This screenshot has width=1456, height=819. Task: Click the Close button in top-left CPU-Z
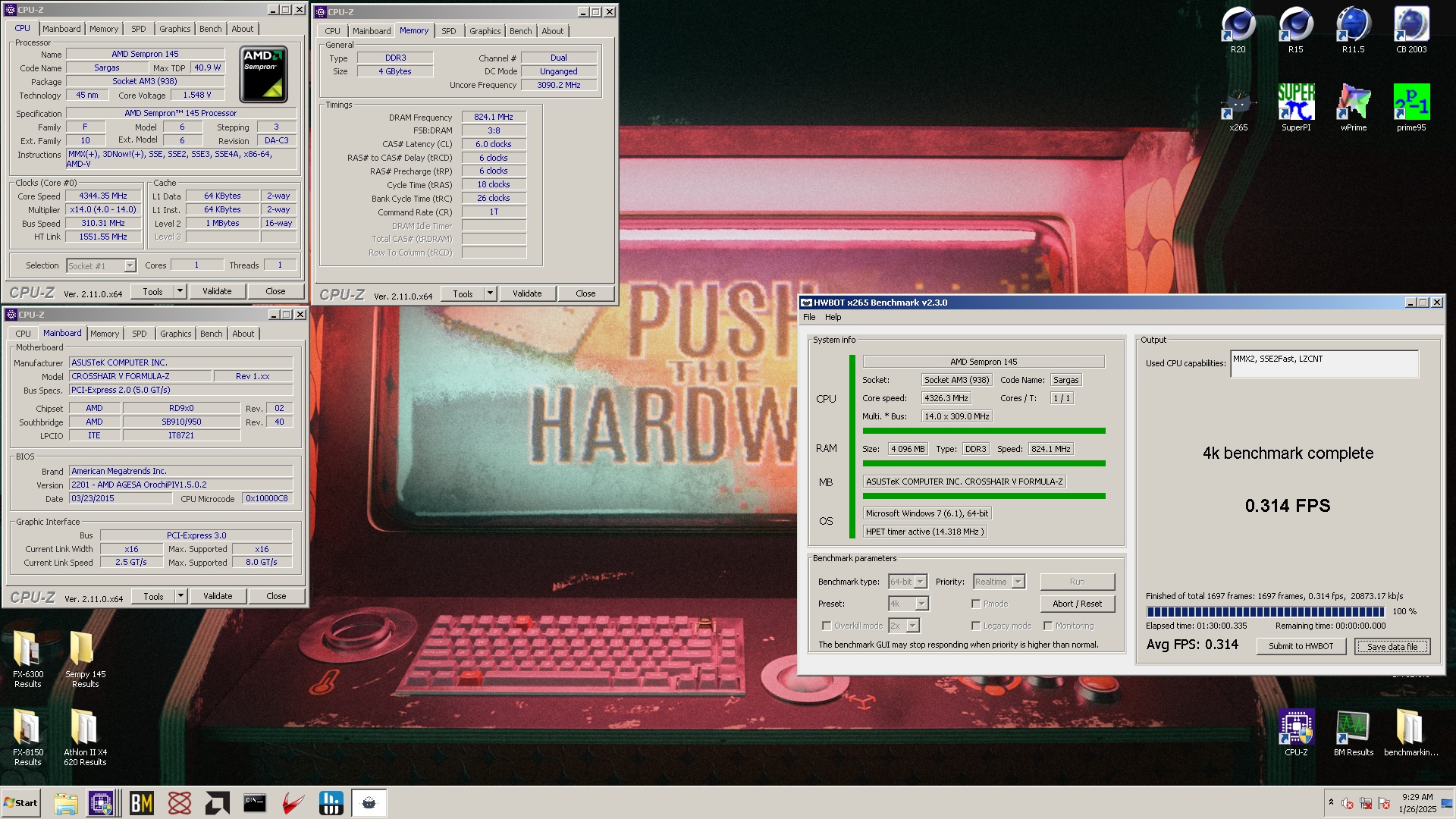click(x=275, y=291)
